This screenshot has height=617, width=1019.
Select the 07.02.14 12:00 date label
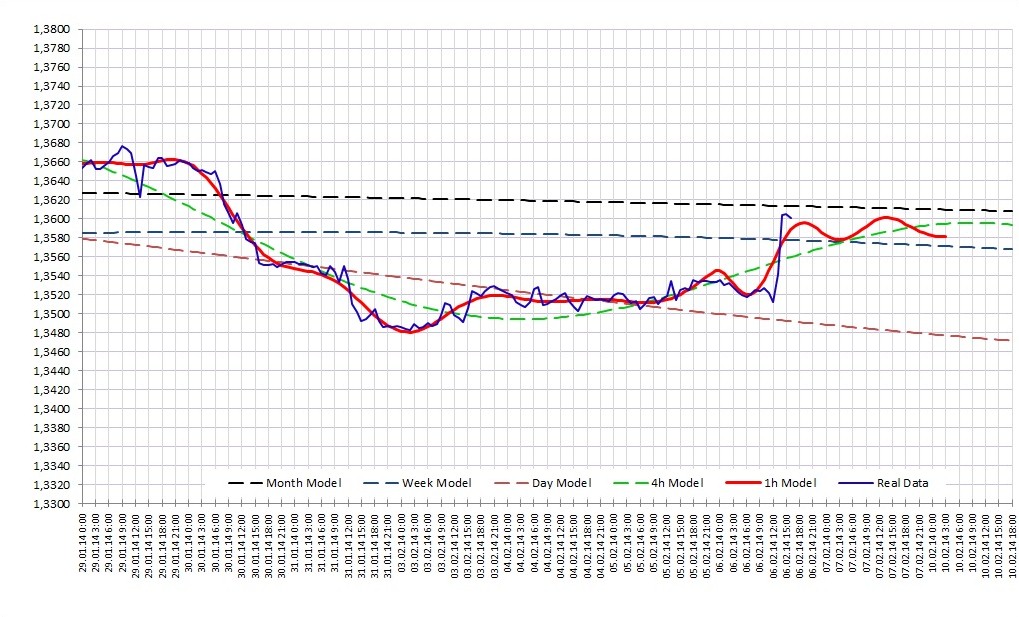tap(879, 545)
